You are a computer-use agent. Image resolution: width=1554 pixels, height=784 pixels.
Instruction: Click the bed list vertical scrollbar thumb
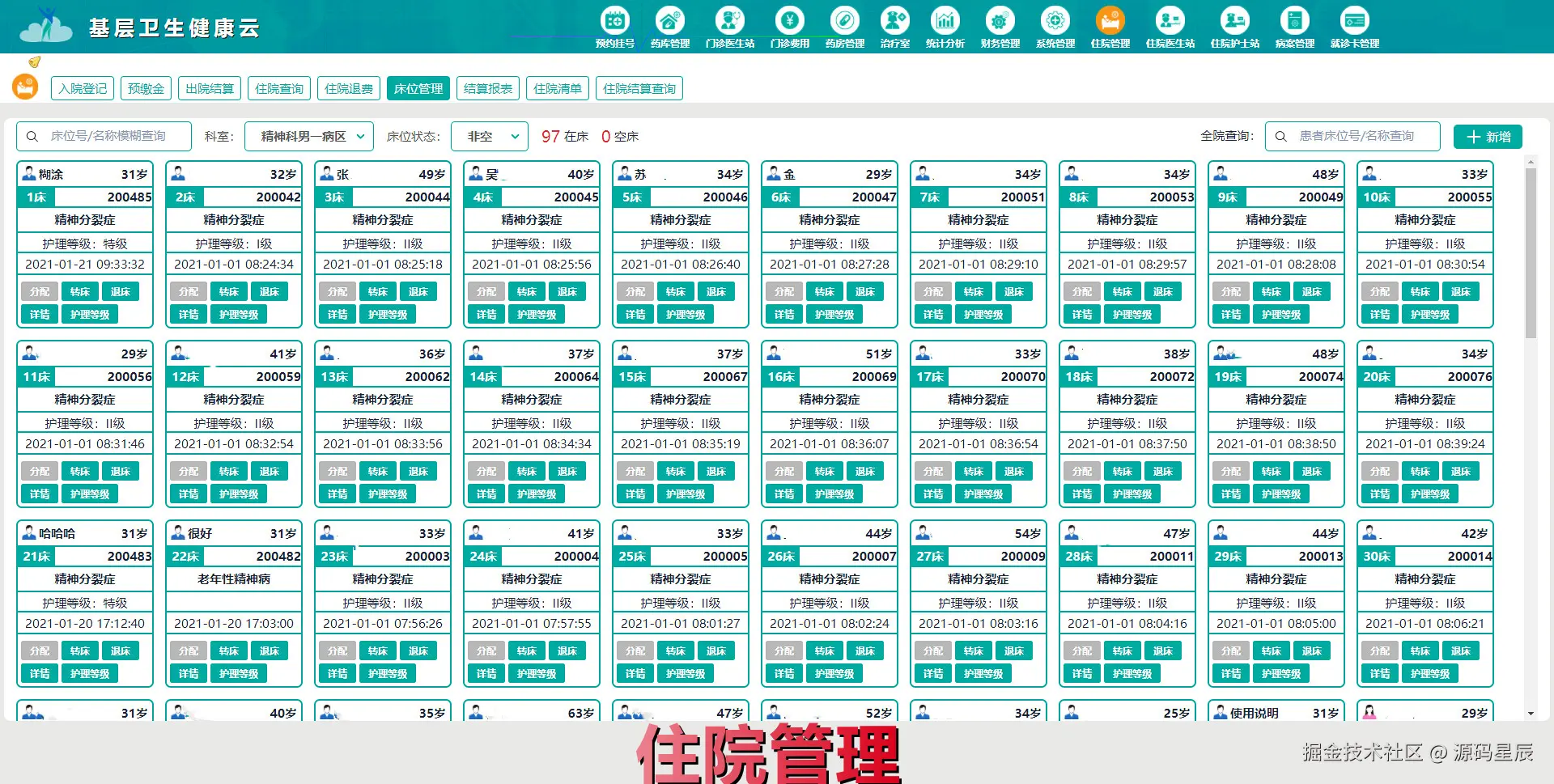(1531, 253)
